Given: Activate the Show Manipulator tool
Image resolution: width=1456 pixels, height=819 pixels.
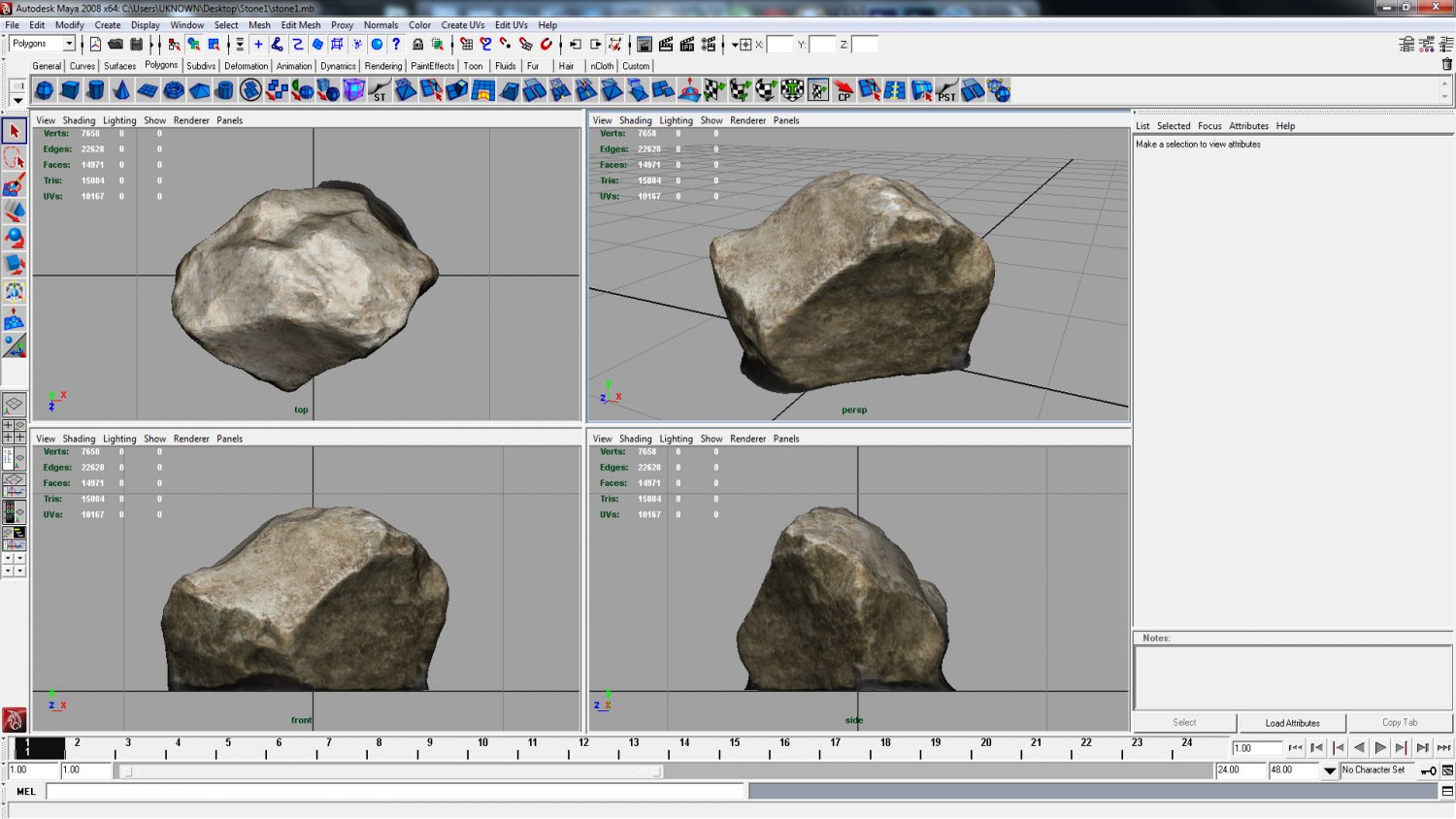Looking at the screenshot, I should coord(14,345).
